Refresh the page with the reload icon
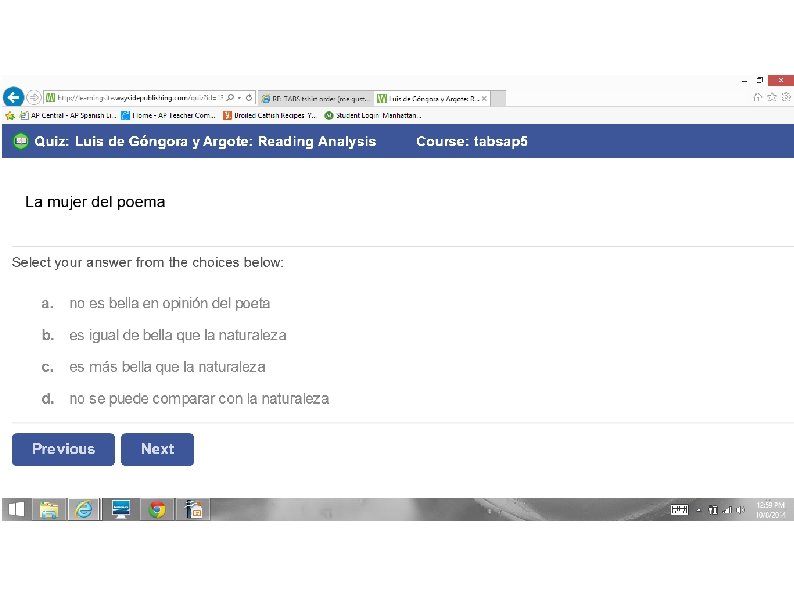This screenshot has height=595, width=794. tap(249, 98)
